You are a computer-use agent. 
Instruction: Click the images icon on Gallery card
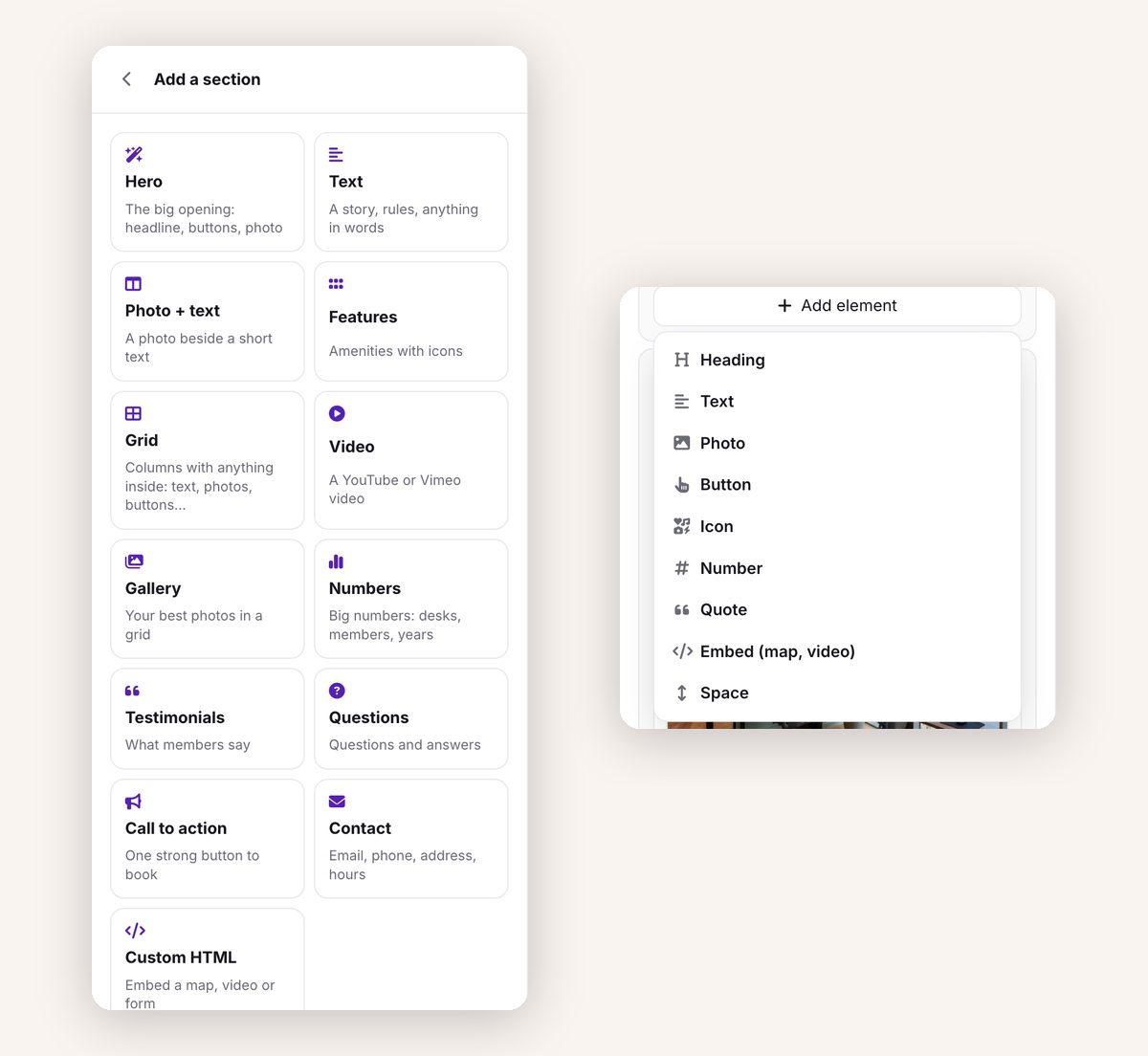[x=134, y=561]
